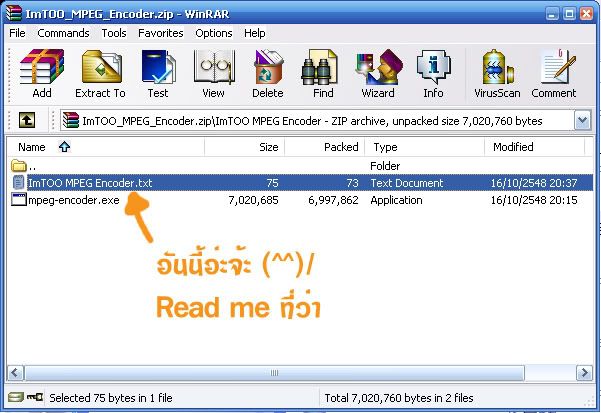Sort by the Packed column header
The width and height of the screenshot is (601, 413).
point(324,147)
